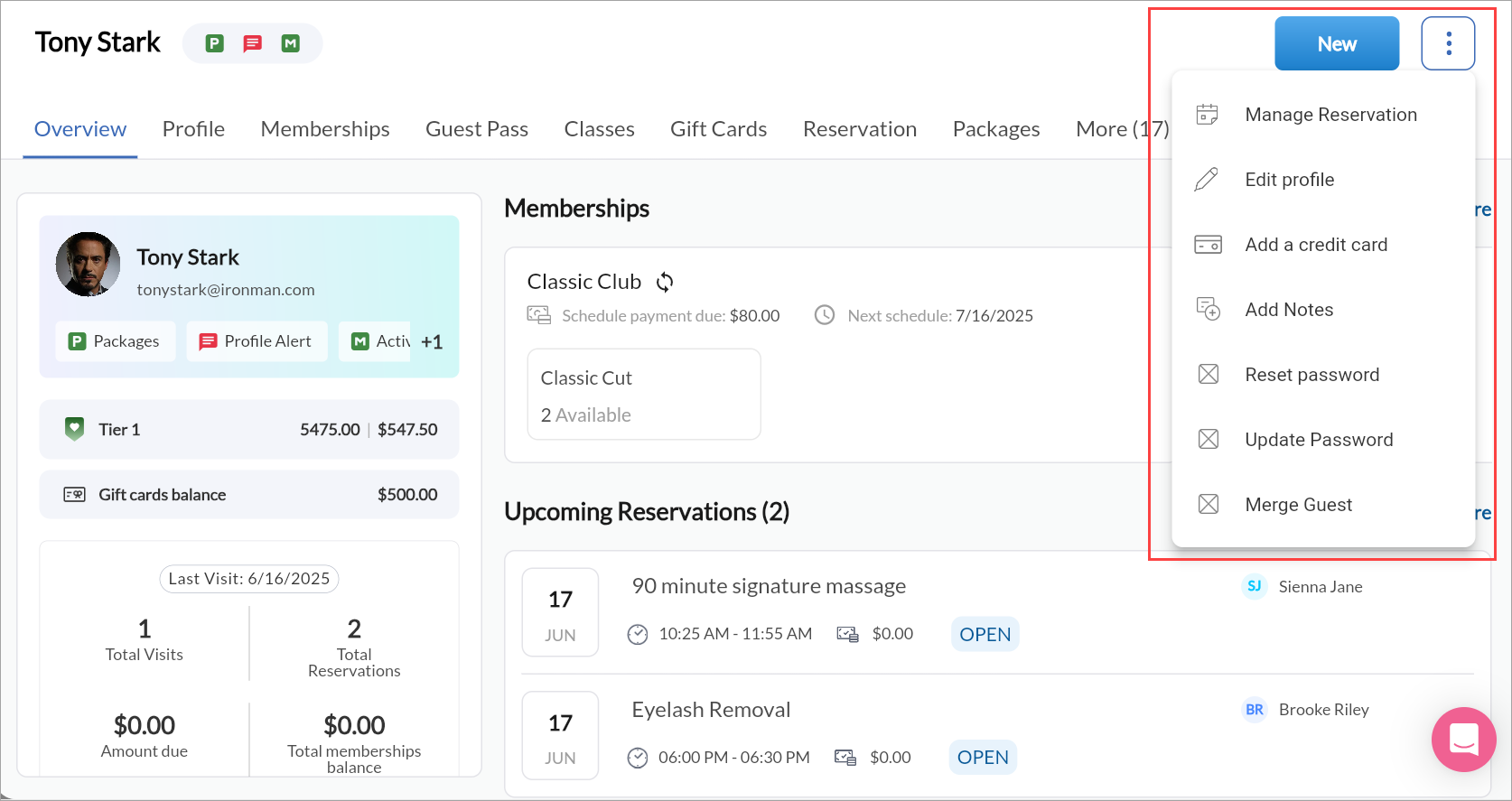Go to the Guest Pass tab
This screenshot has width=1512, height=801.
[477, 129]
